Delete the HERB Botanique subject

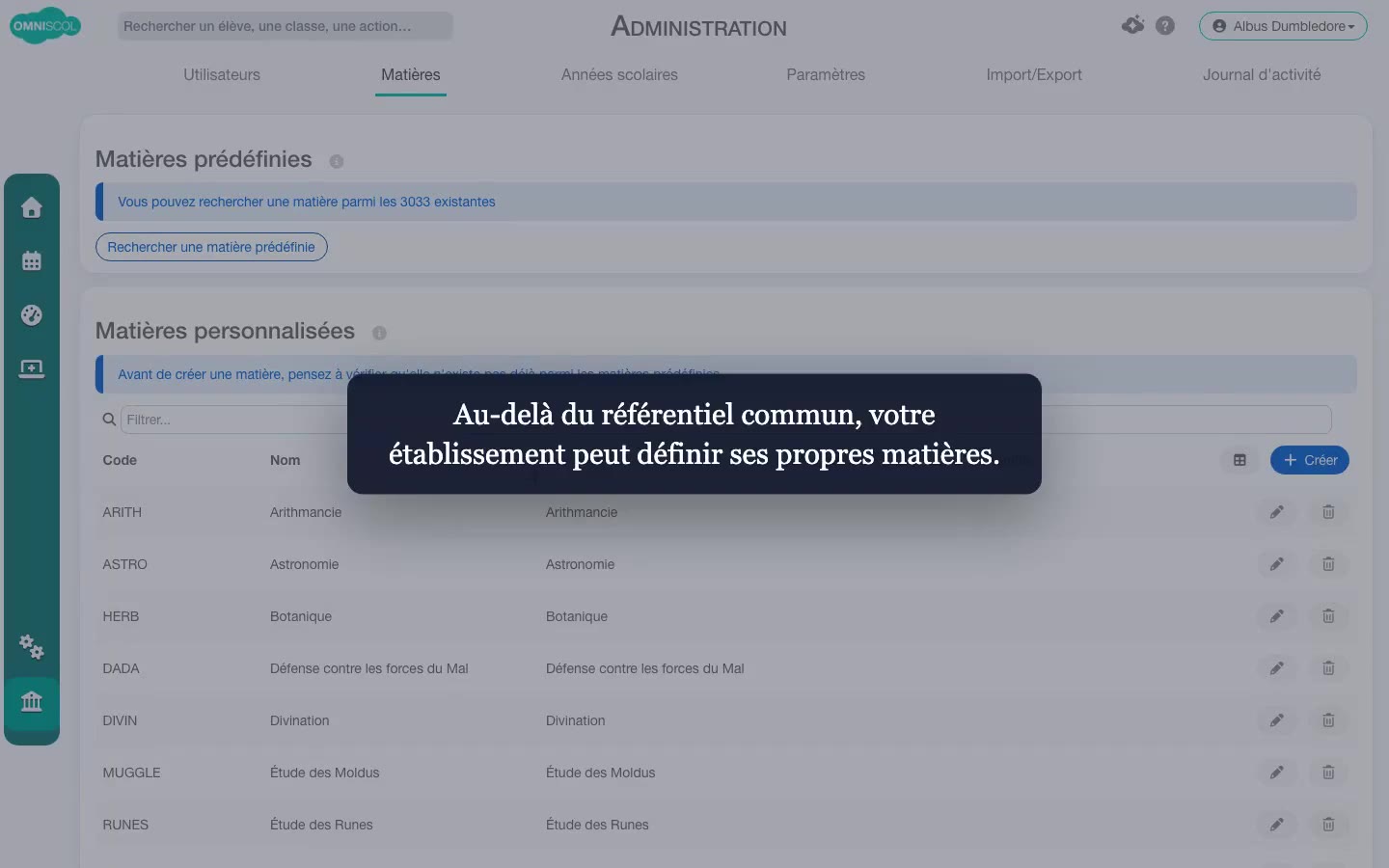pos(1328,616)
